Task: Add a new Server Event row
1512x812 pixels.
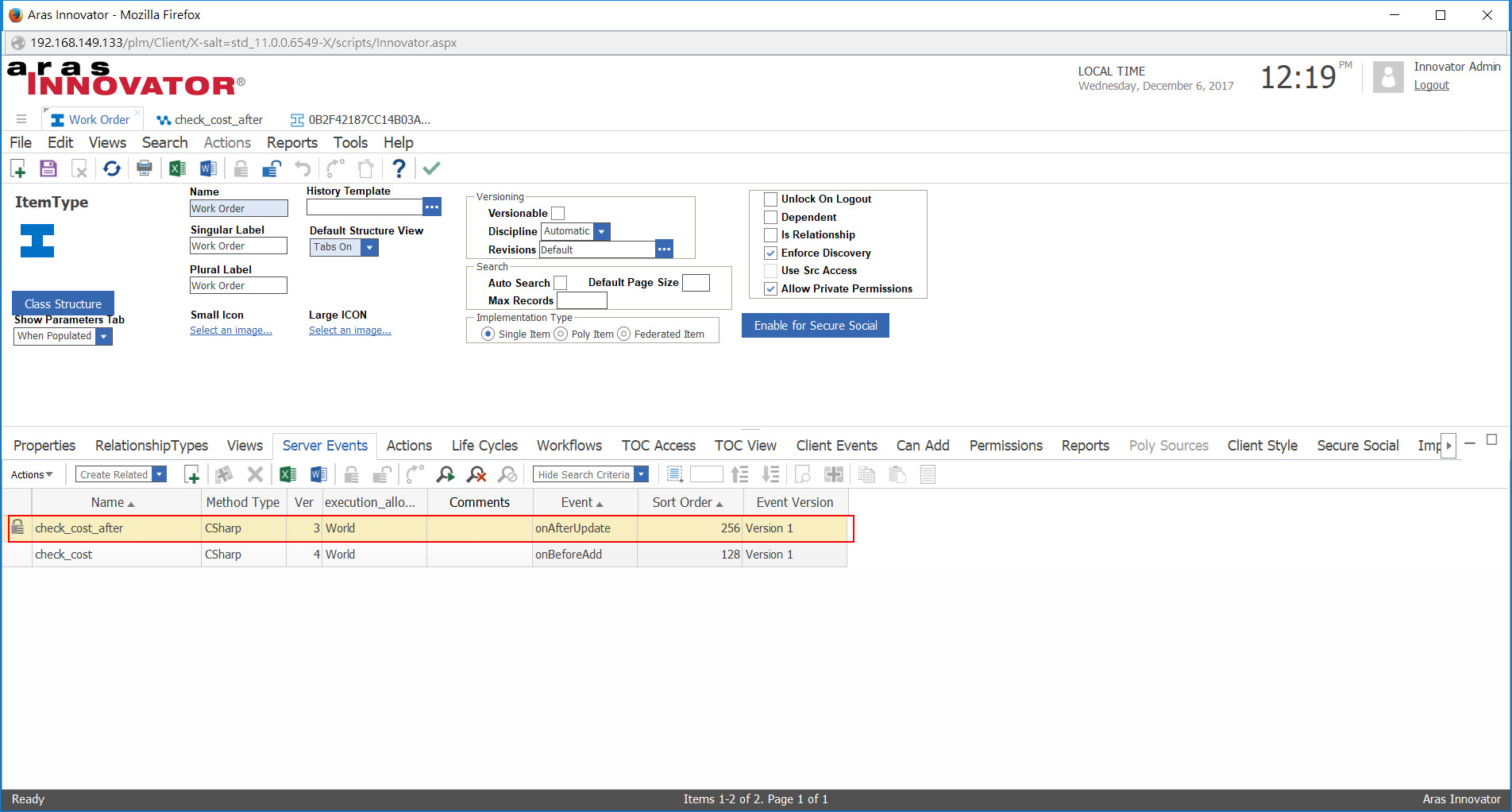Action: tap(191, 474)
